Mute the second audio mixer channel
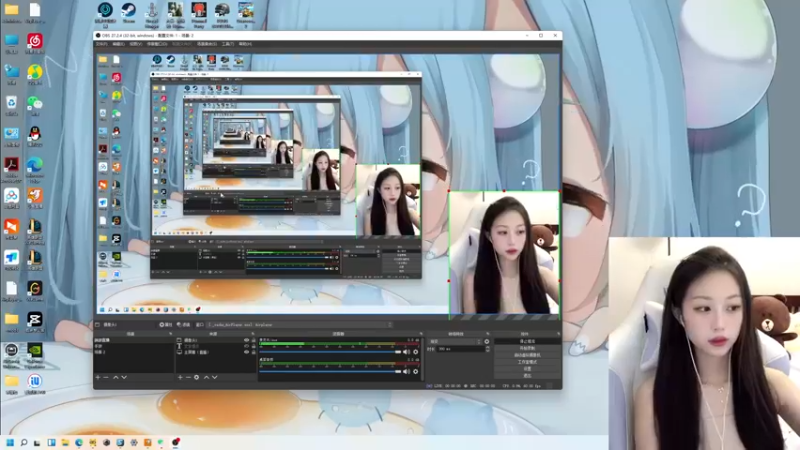Viewport: 800px width, 450px height. [407, 371]
